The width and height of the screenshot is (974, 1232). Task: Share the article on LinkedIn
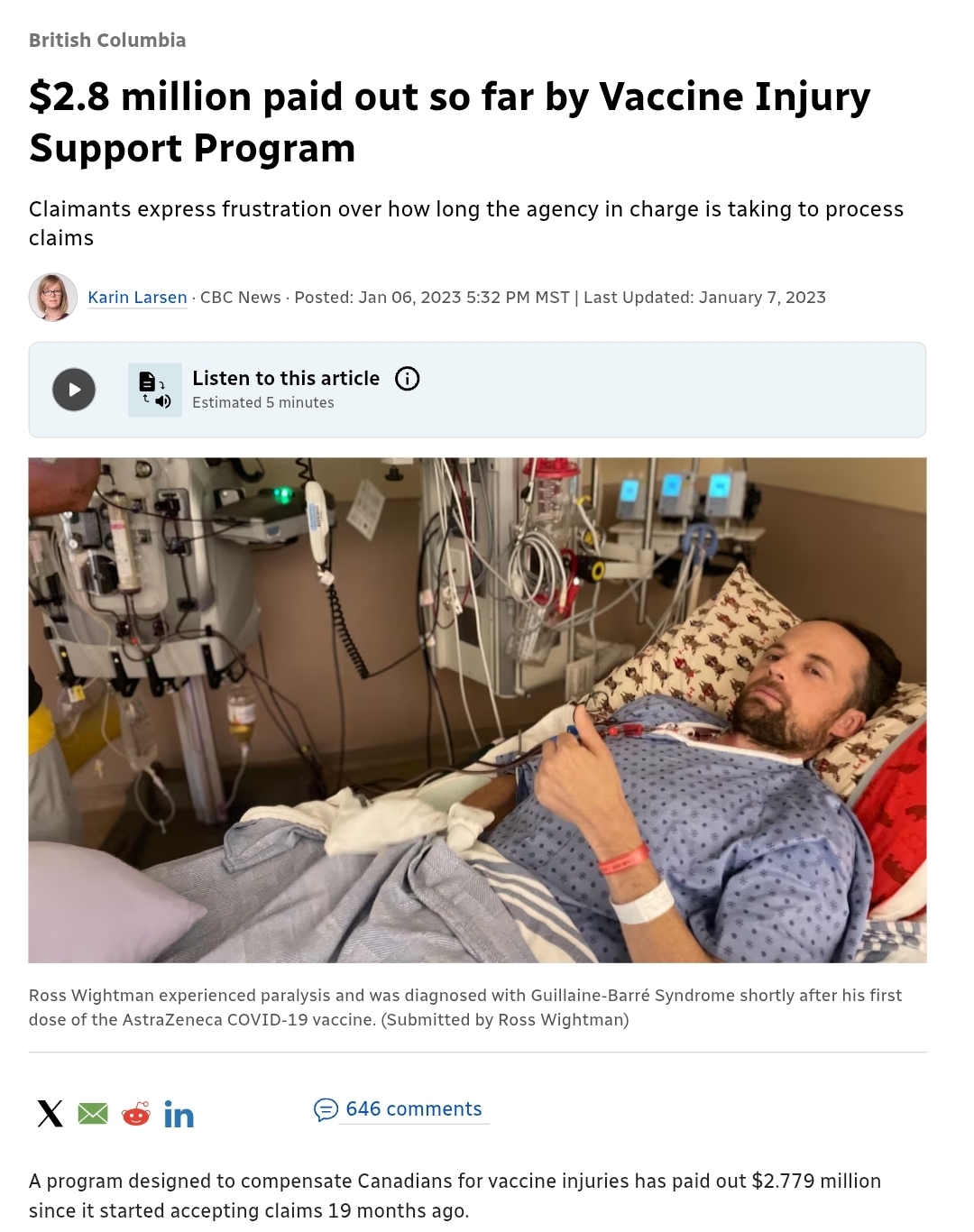179,1115
